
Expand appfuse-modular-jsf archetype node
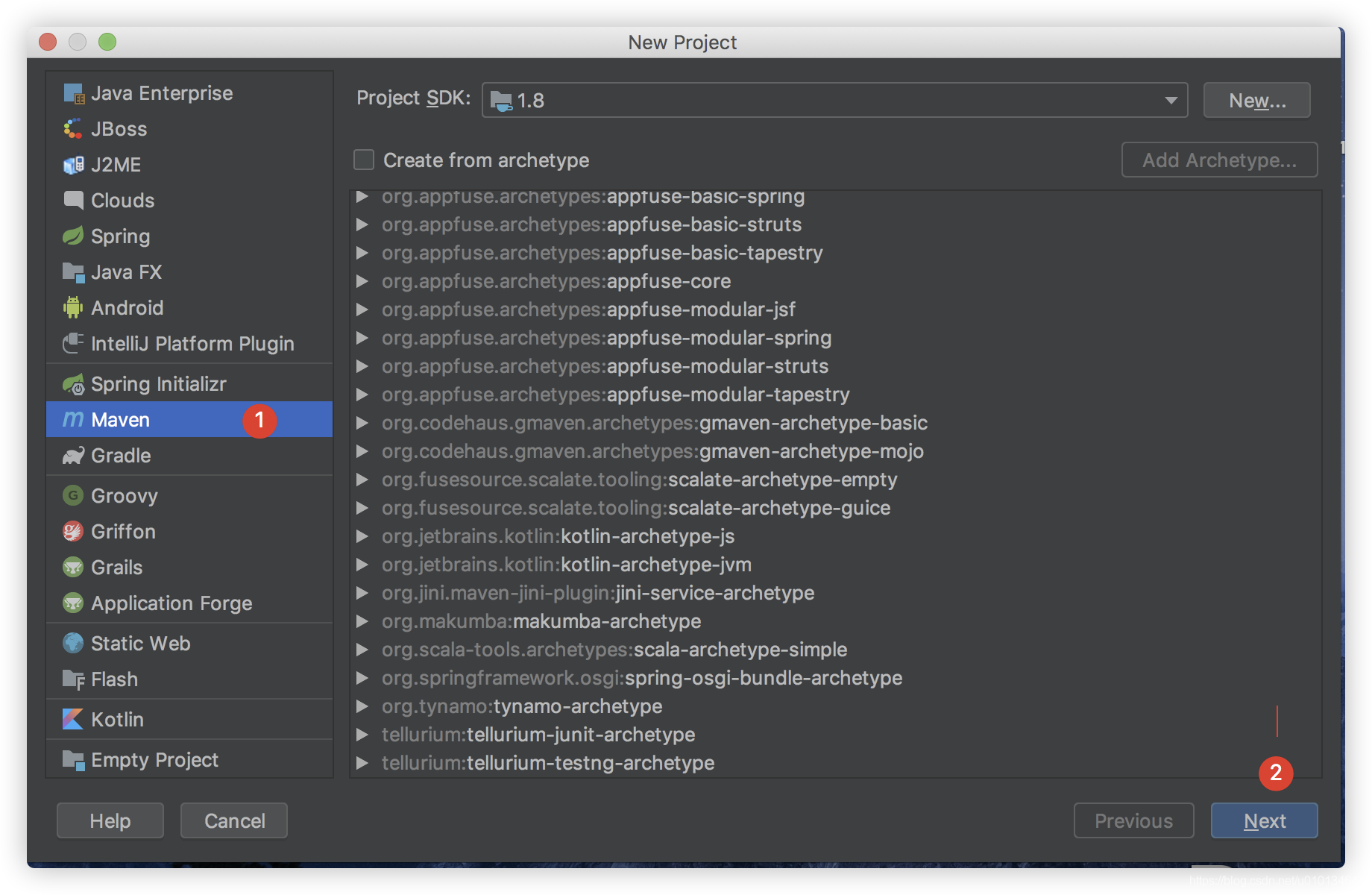[362, 310]
